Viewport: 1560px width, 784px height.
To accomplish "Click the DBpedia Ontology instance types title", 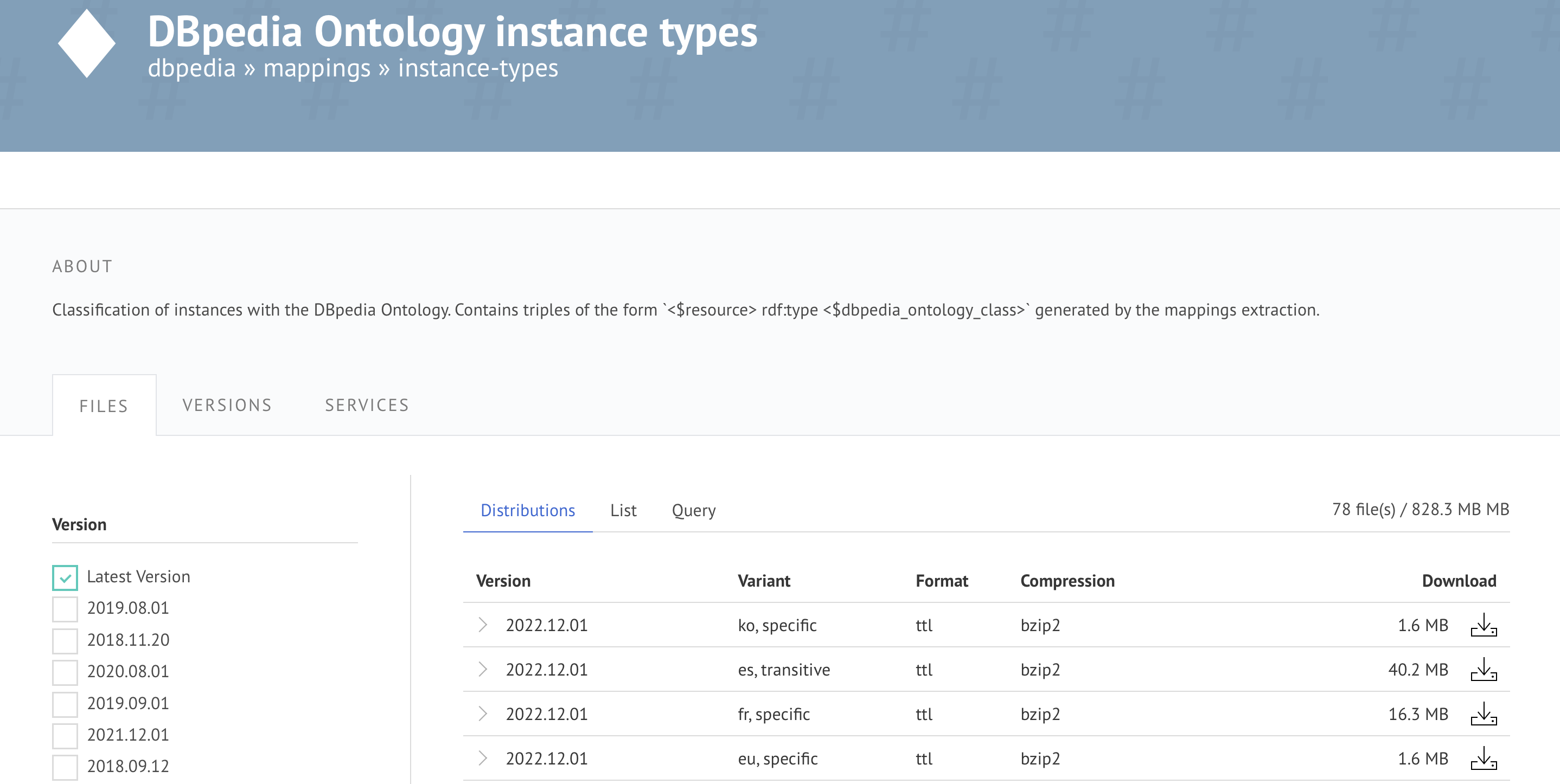I will (452, 31).
